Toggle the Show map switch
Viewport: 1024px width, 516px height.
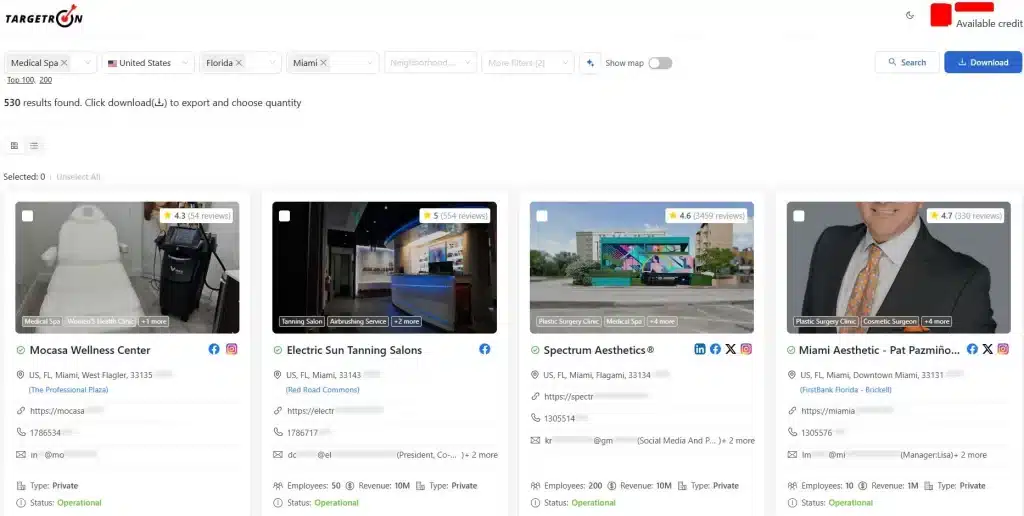tap(660, 63)
